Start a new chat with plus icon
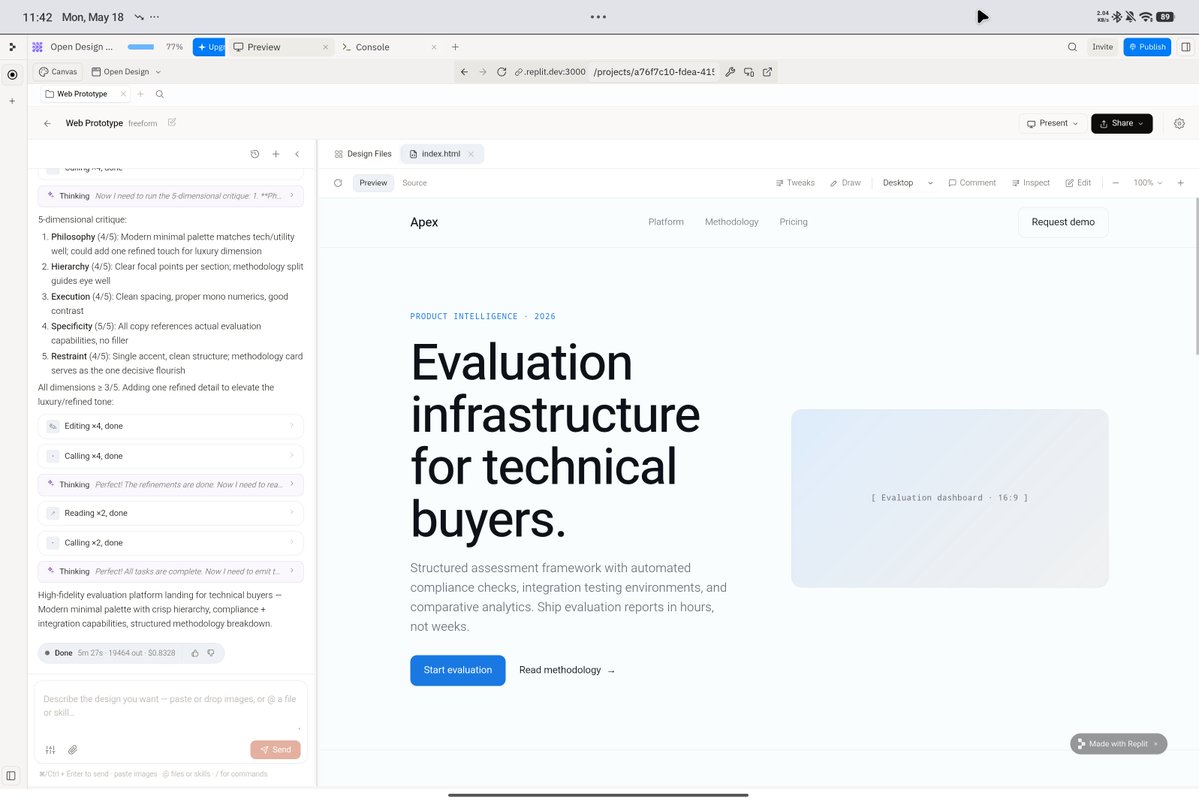The width and height of the screenshot is (1199, 802). point(276,154)
